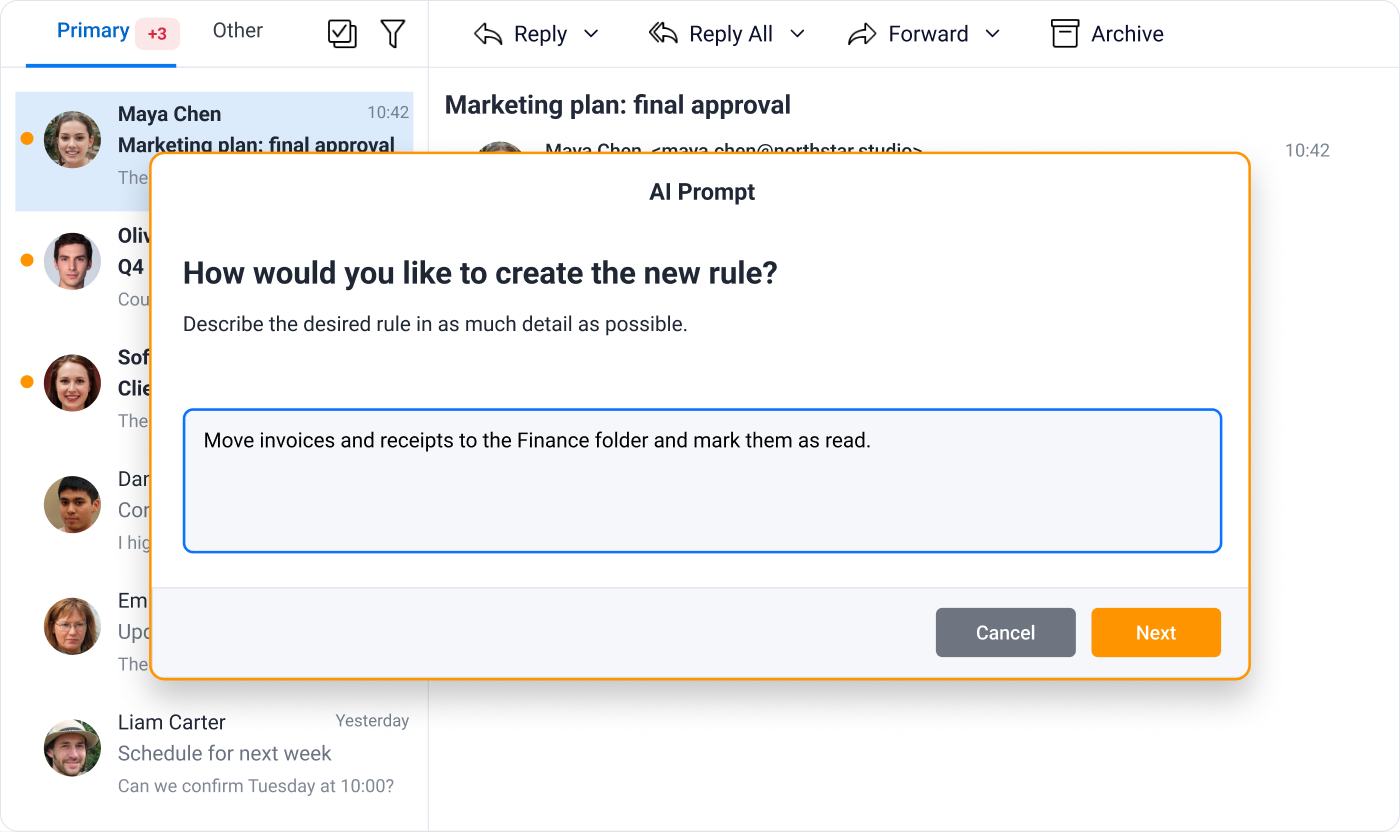Click inside the rule description text box
This screenshot has width=1400, height=832.
tap(702, 480)
